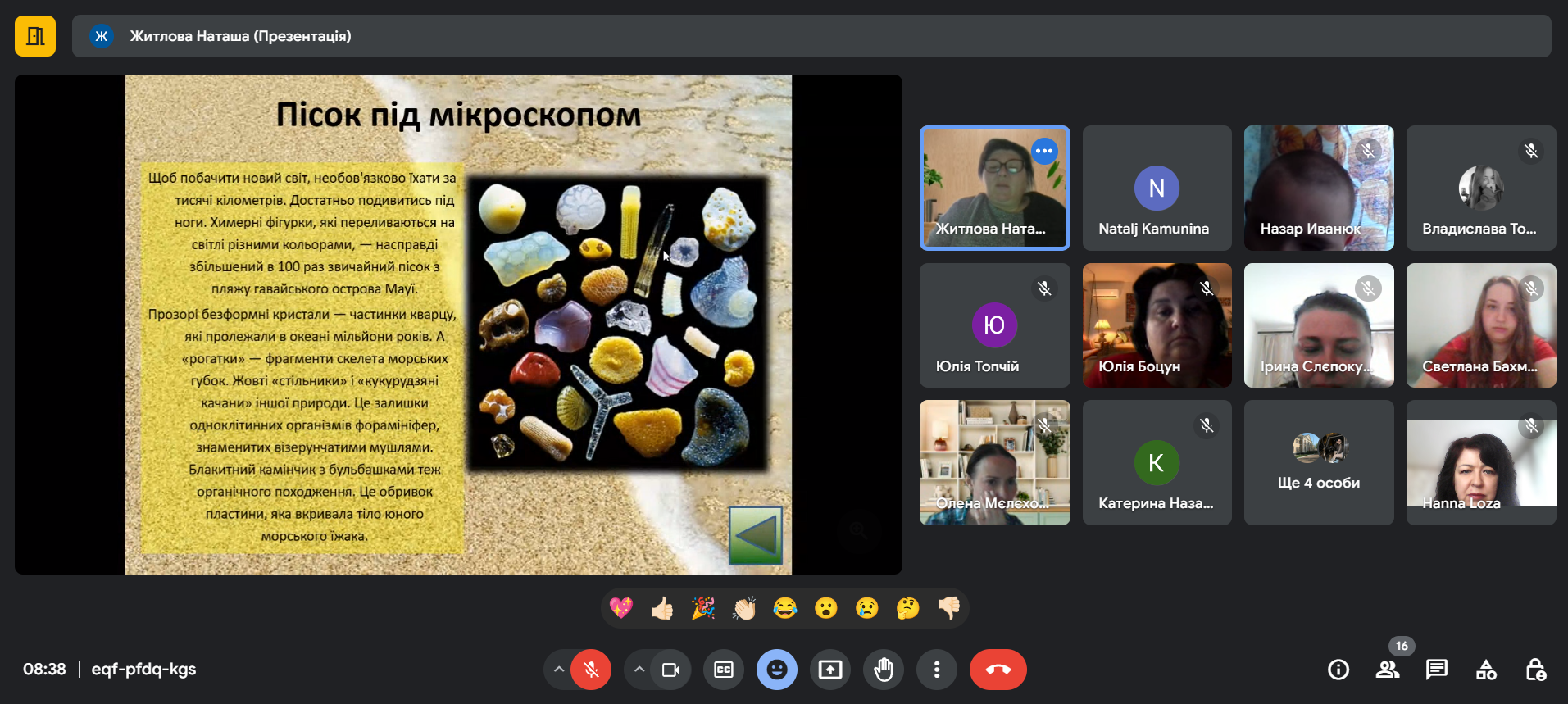Open the meeting chat panel

[1436, 670]
